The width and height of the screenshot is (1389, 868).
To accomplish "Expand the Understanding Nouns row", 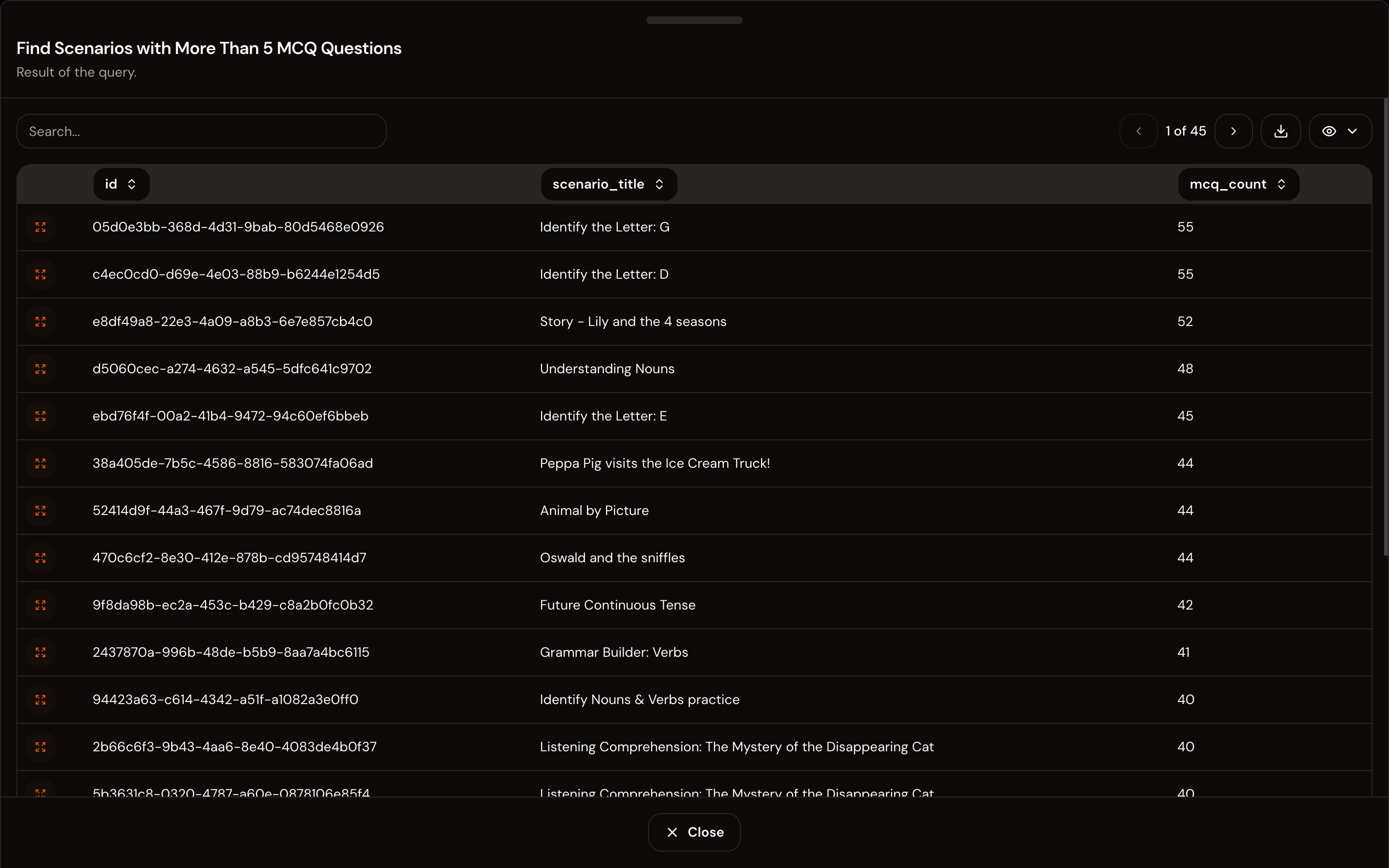I will [x=40, y=369].
